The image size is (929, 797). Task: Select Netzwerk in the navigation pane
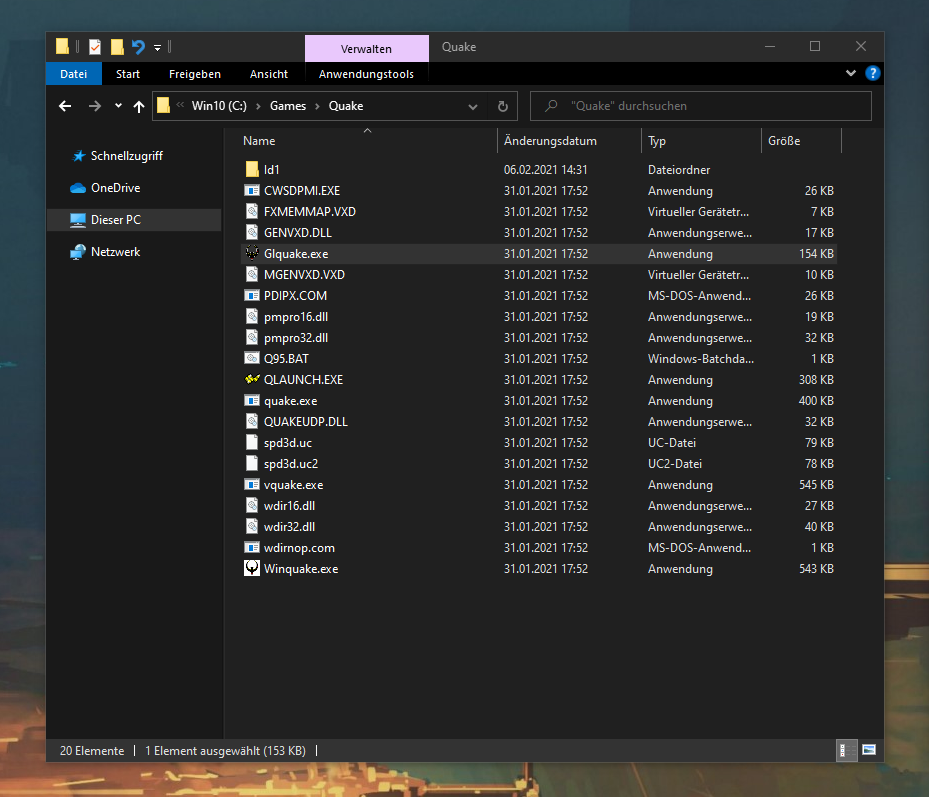[x=116, y=252]
